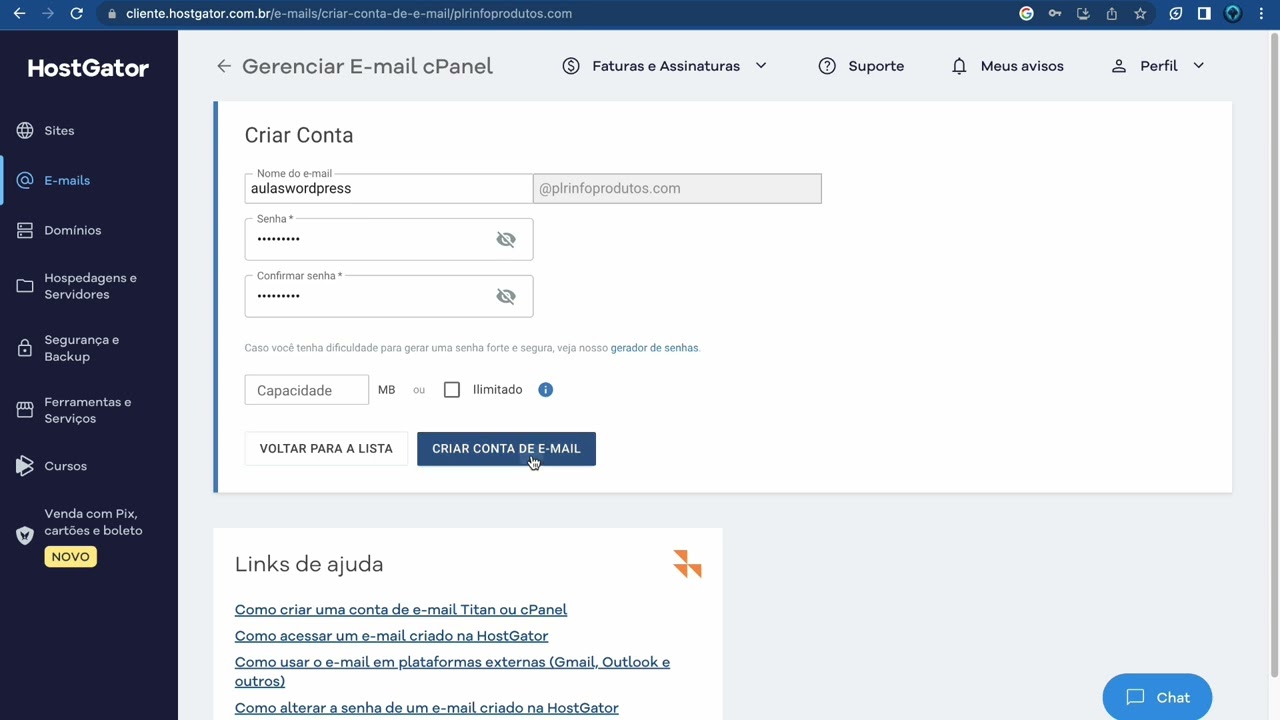Click the HostGator logo
The image size is (1280, 720).
pyautogui.click(x=88, y=68)
